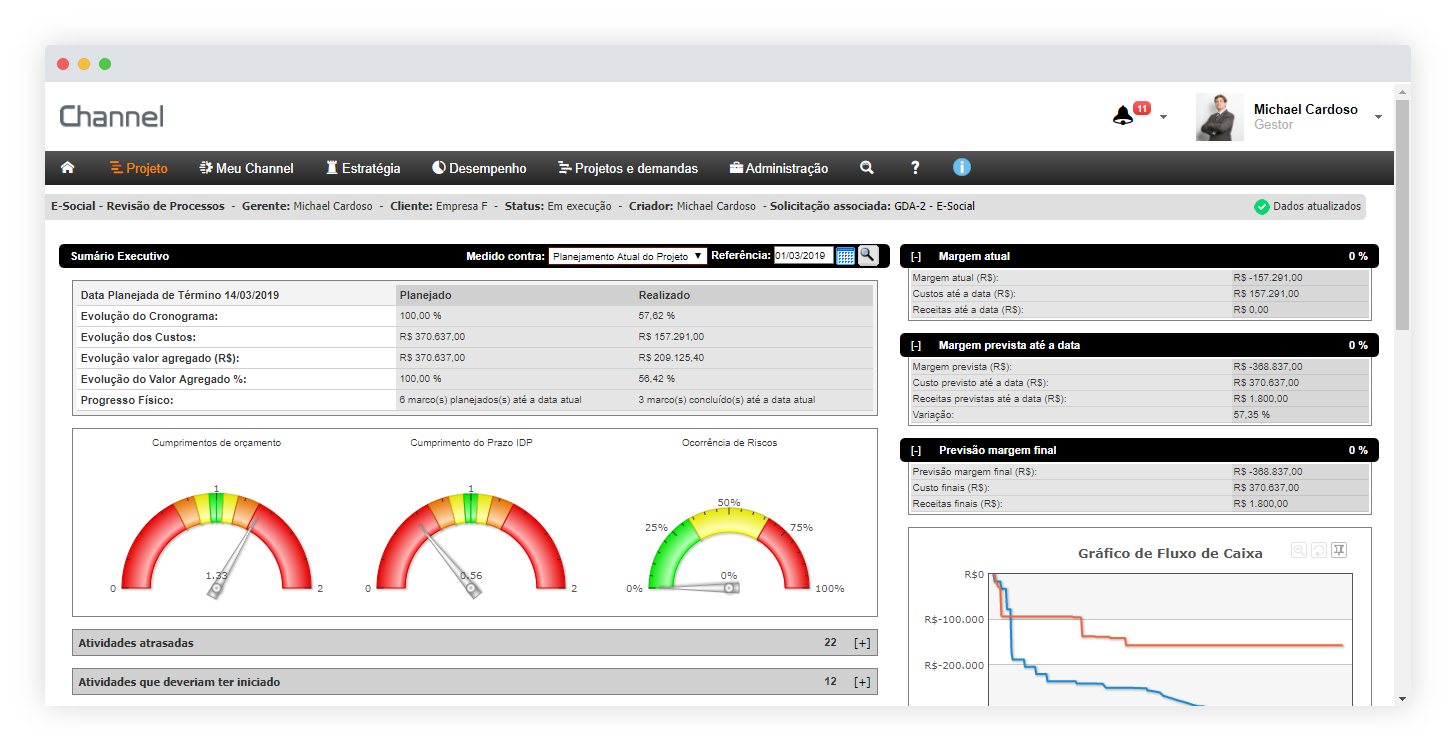Open the Projetos e demandas menu

627,168
